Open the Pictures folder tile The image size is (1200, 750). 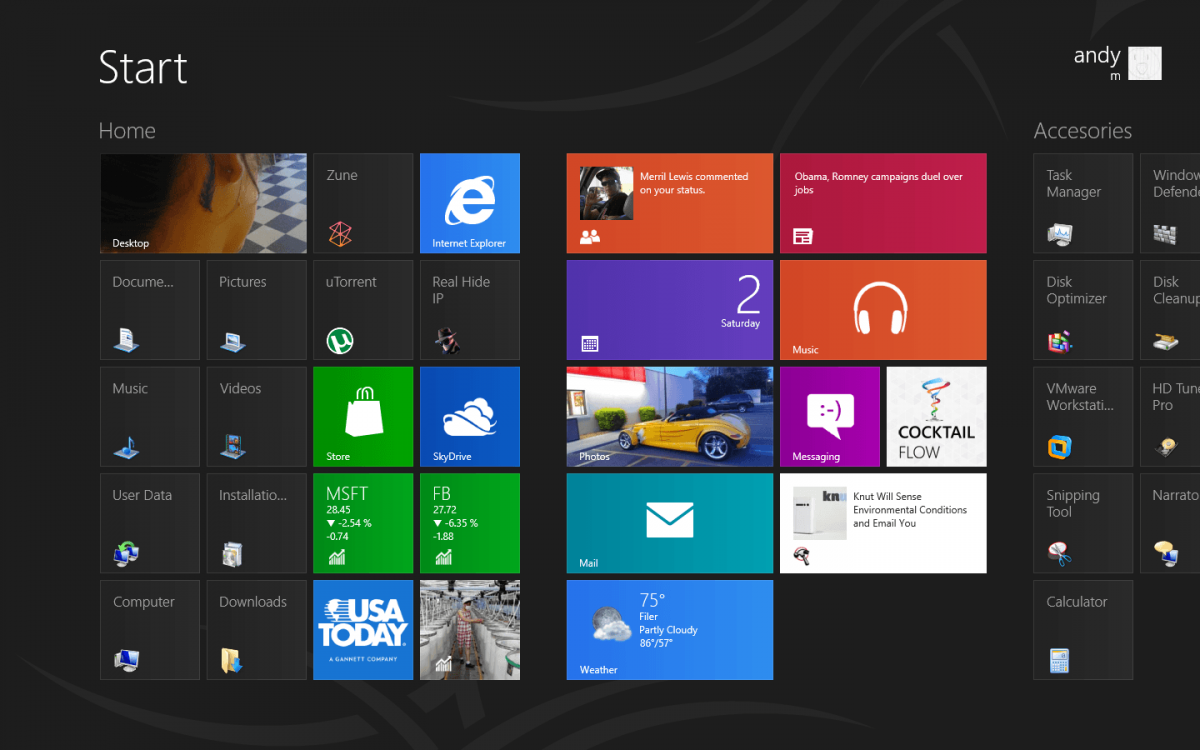click(x=257, y=310)
